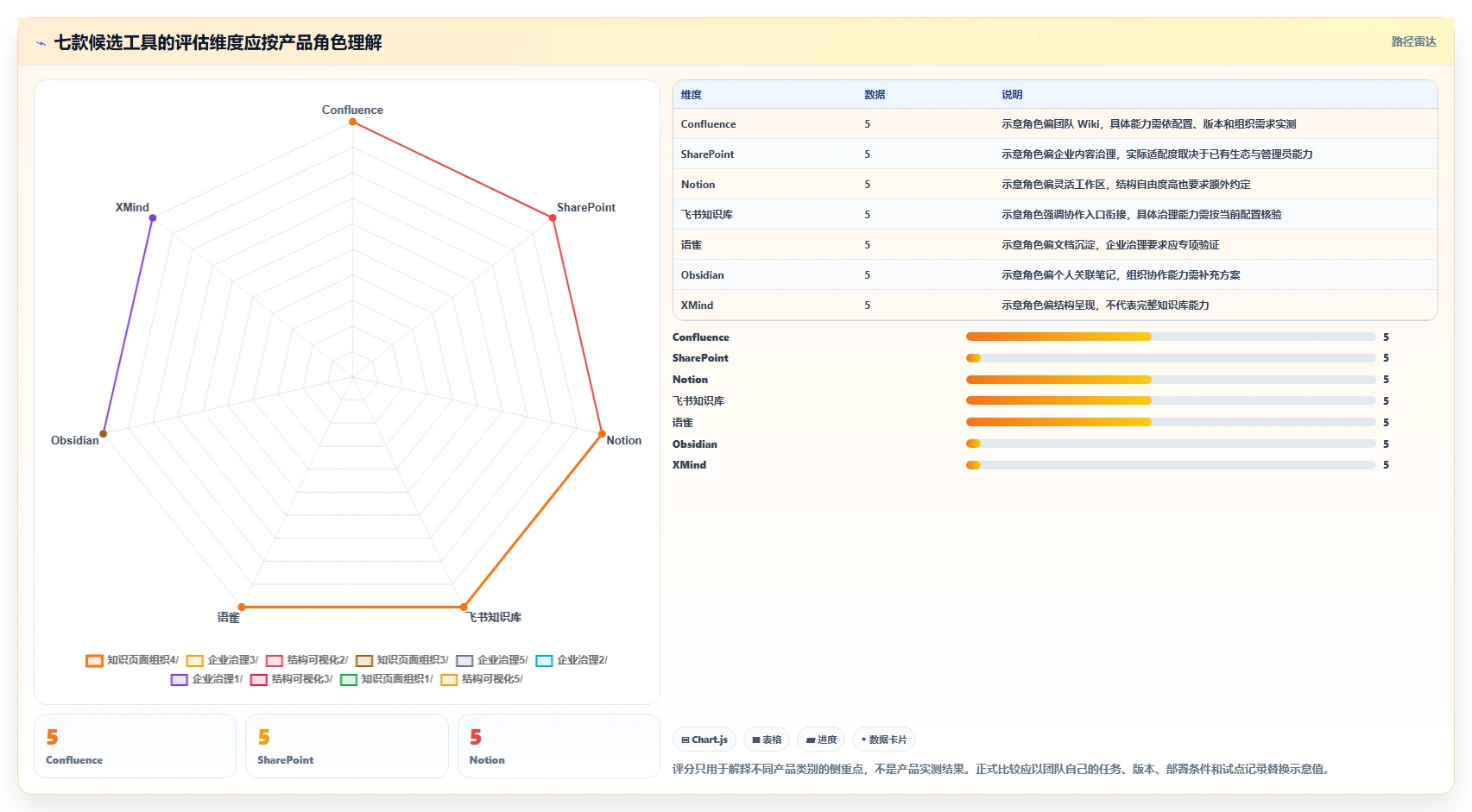Click the 飞书知识库 progress bar

(1171, 400)
